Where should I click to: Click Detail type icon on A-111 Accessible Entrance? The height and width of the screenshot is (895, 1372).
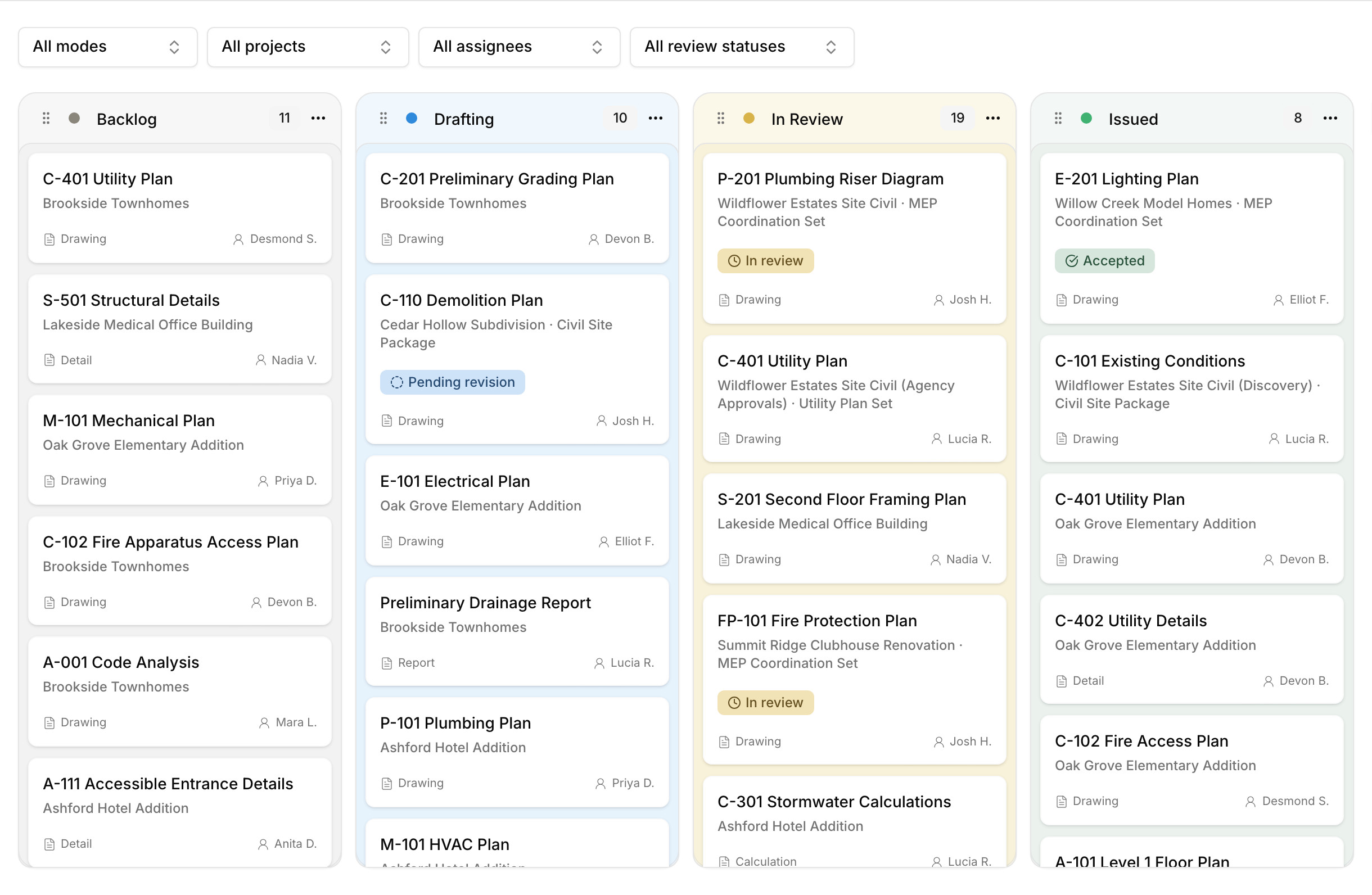pyautogui.click(x=49, y=844)
